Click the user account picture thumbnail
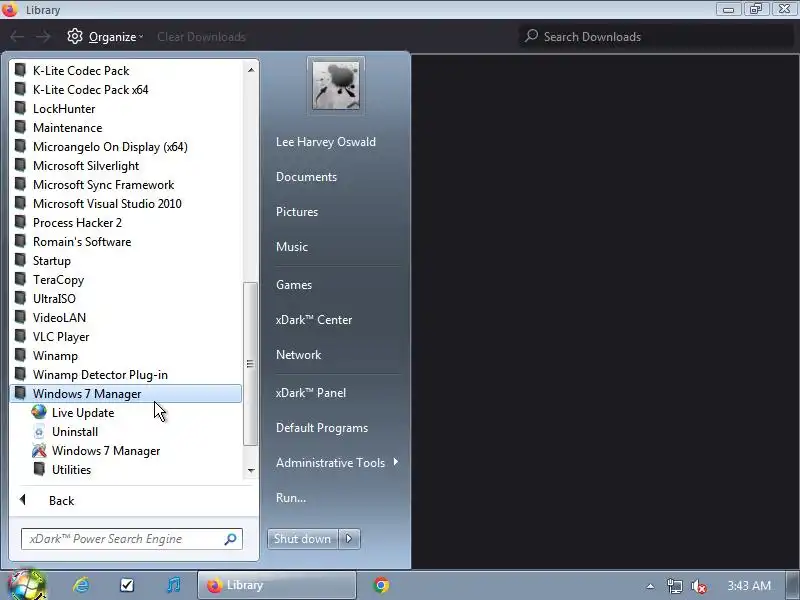 336,85
